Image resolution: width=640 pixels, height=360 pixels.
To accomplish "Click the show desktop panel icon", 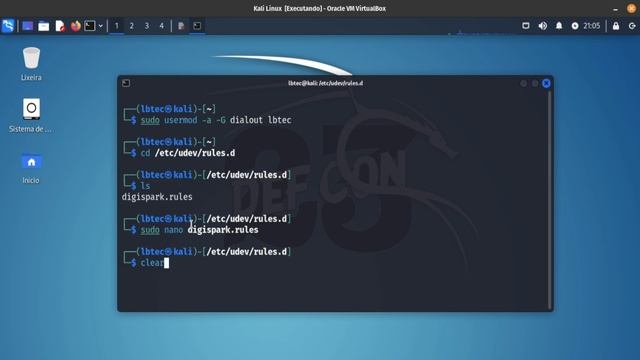I will pos(27,26).
